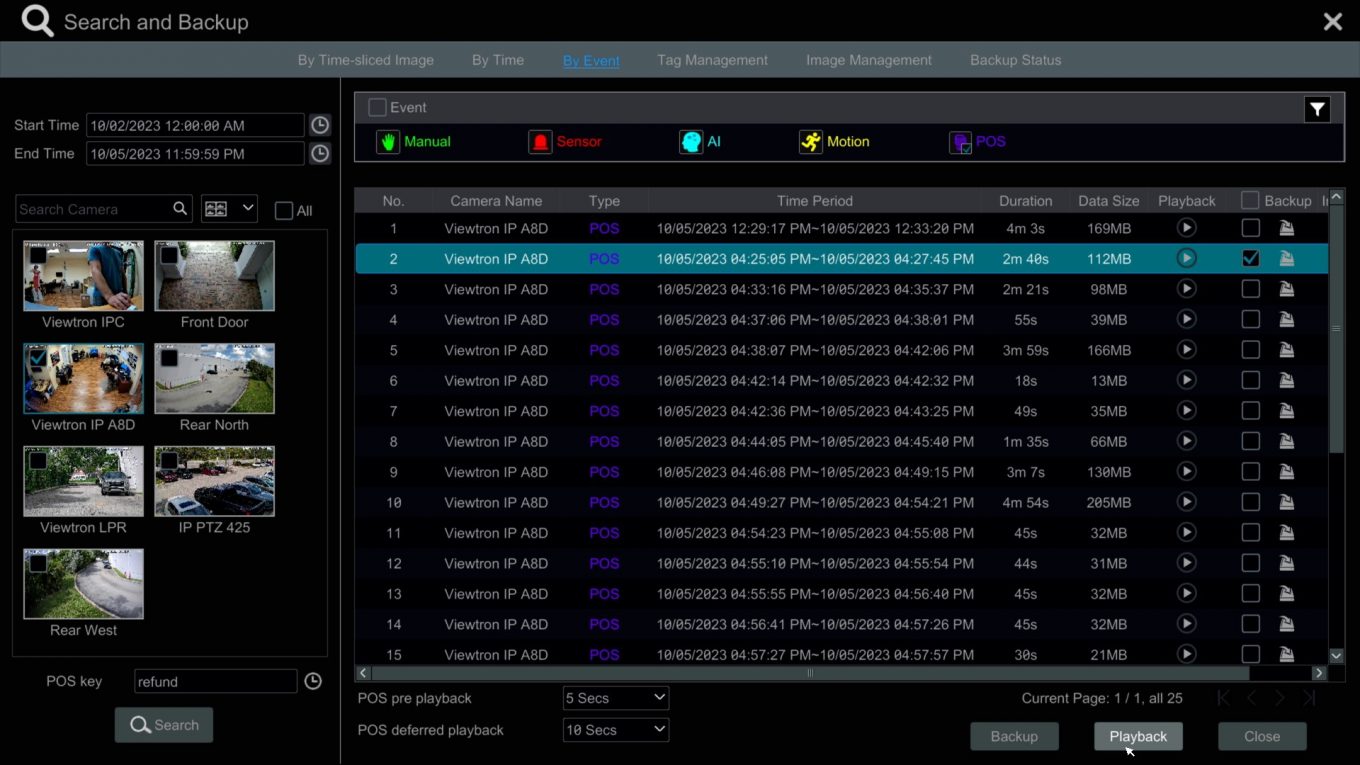Click the AI event type icon

[691, 142]
